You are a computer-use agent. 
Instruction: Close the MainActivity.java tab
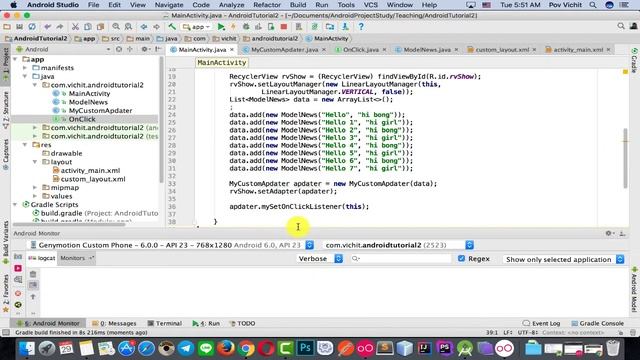point(232,49)
